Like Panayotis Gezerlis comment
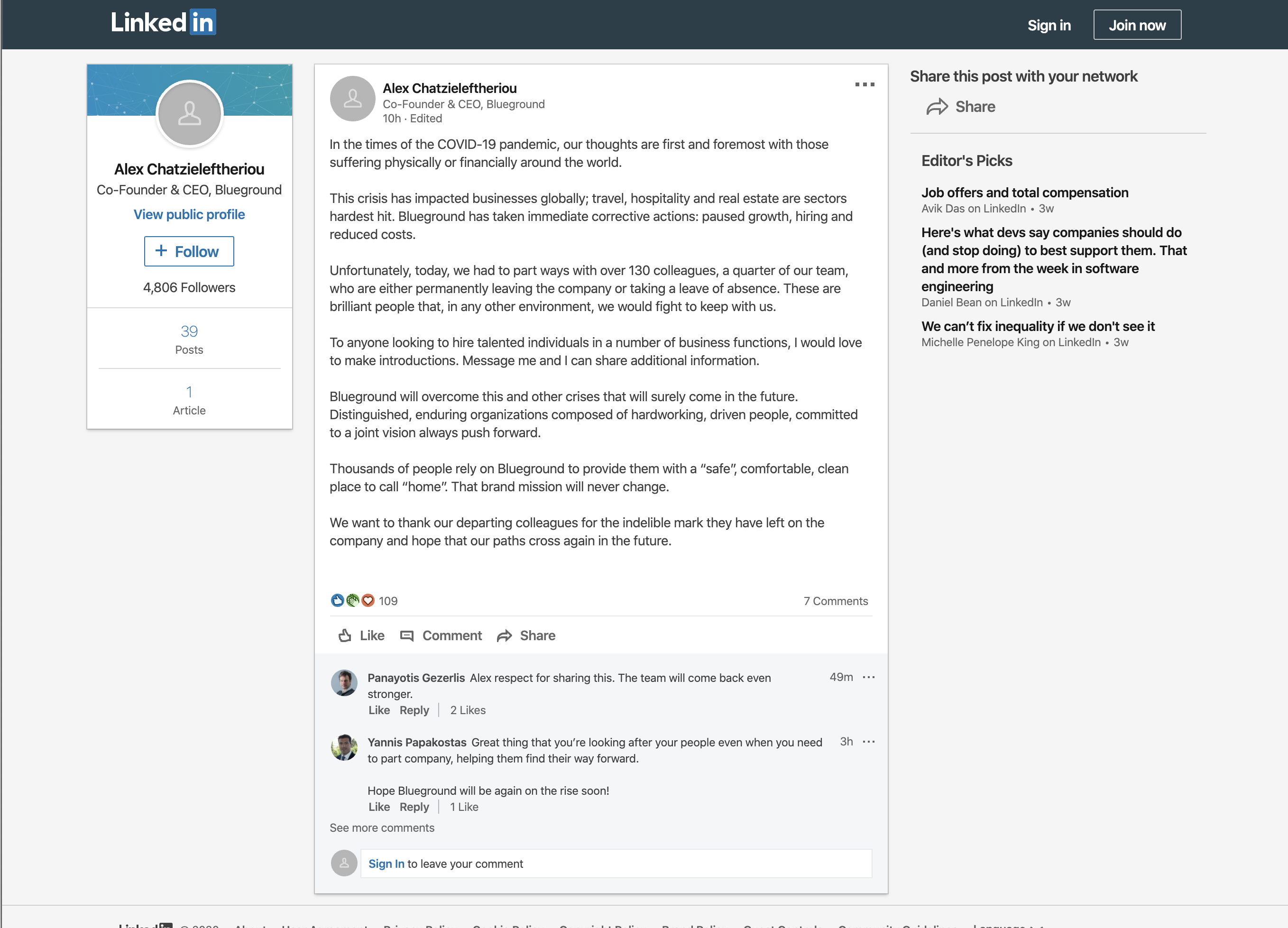The height and width of the screenshot is (928, 1288). coord(379,710)
